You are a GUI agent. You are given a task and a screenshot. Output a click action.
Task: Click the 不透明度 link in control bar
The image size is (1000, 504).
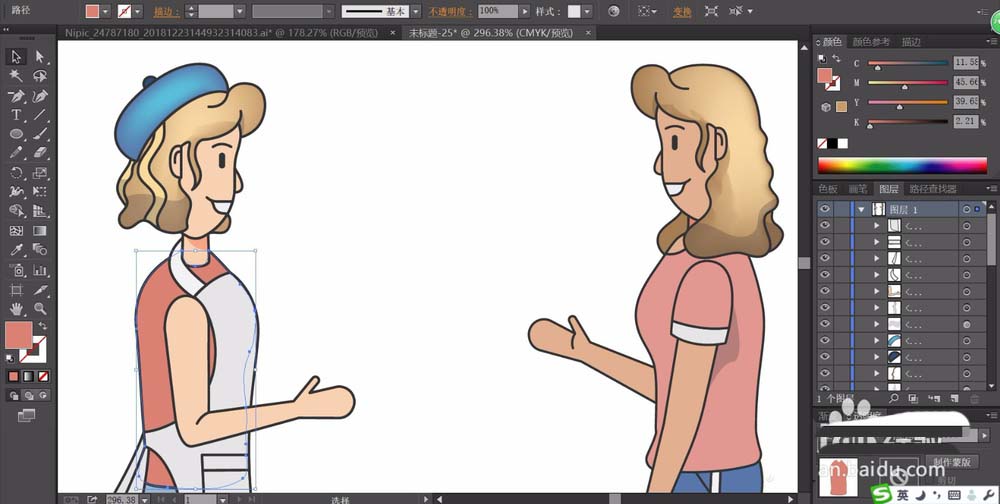tap(451, 11)
